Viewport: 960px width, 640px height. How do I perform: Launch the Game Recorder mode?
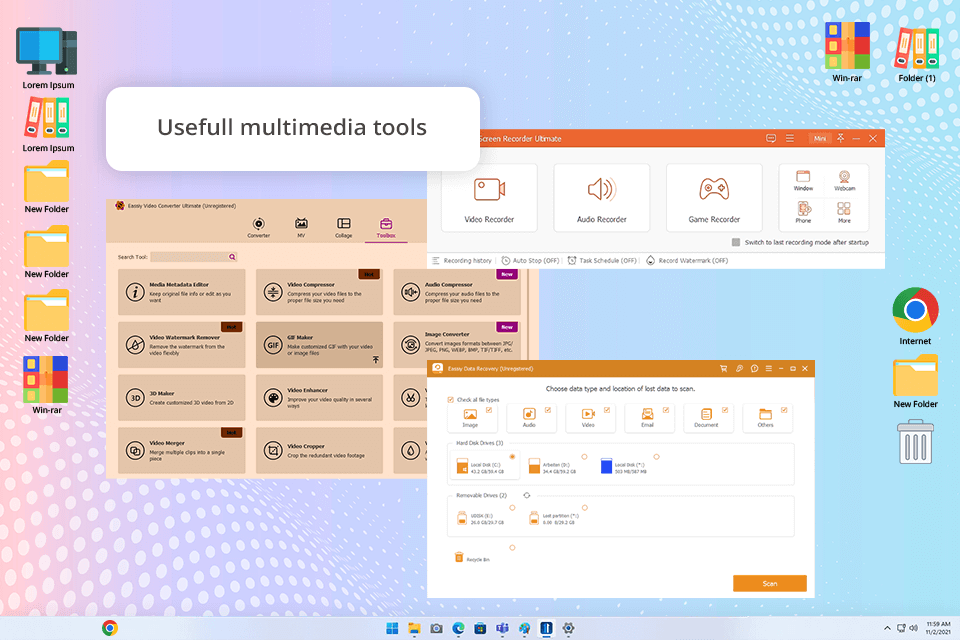point(714,197)
